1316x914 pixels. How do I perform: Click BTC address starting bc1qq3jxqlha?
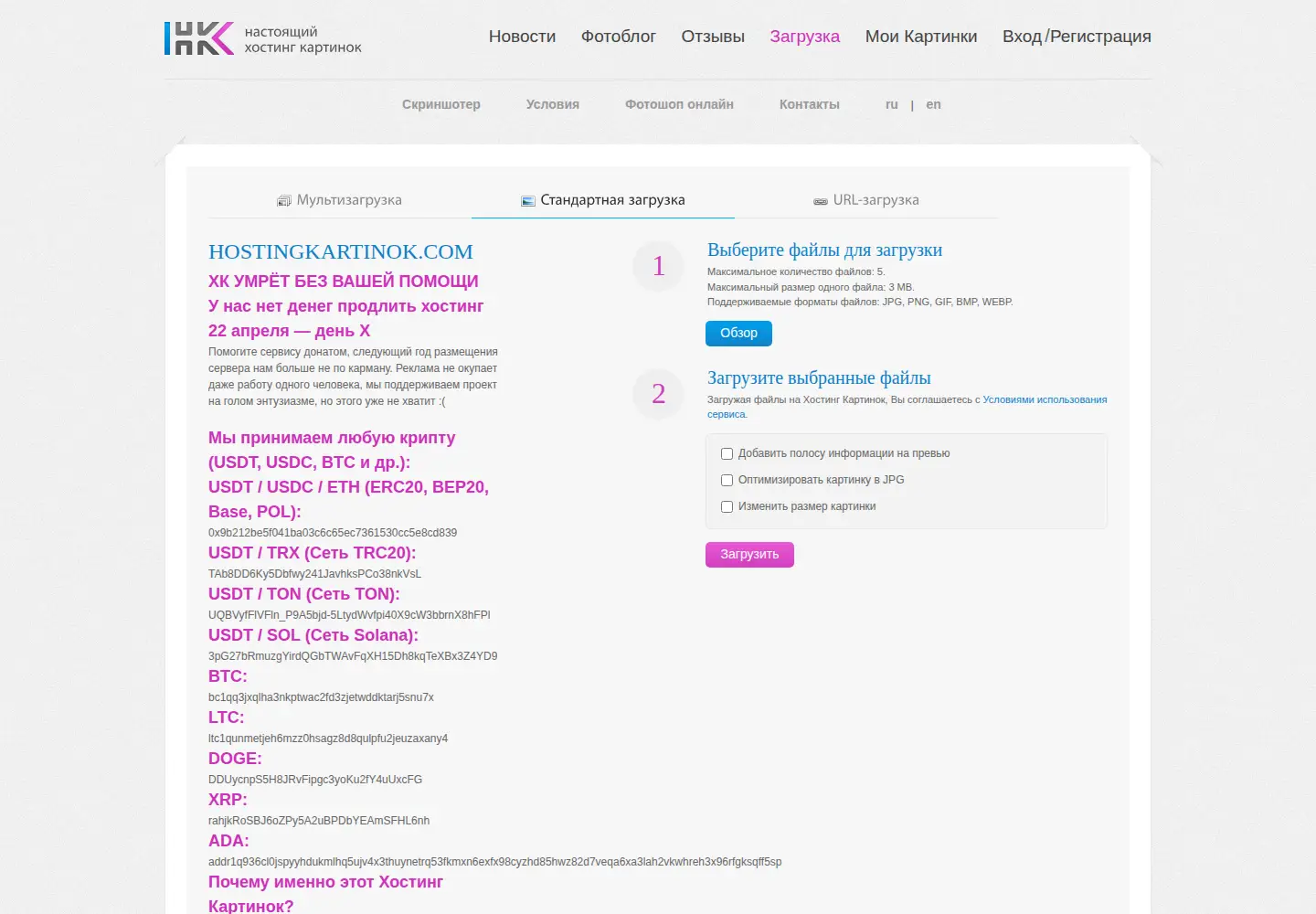(321, 697)
